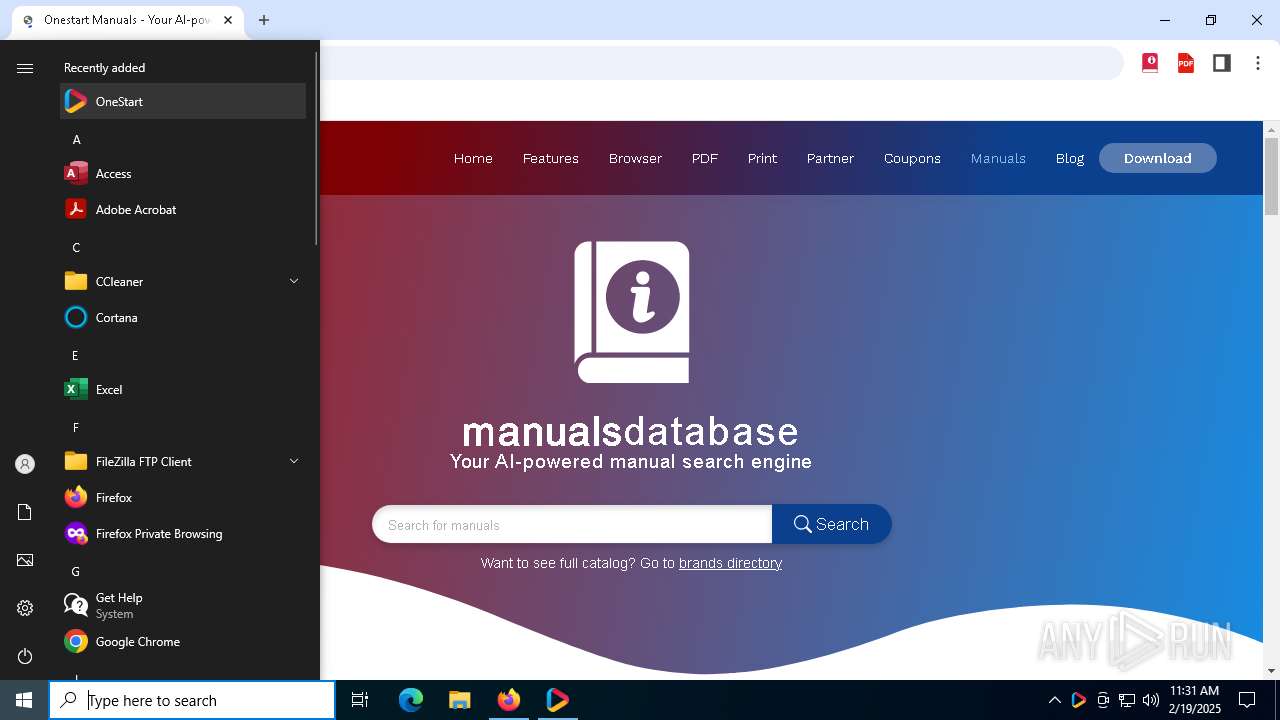Close the Onestart Manuals tab
The width and height of the screenshot is (1280, 720).
[229, 20]
